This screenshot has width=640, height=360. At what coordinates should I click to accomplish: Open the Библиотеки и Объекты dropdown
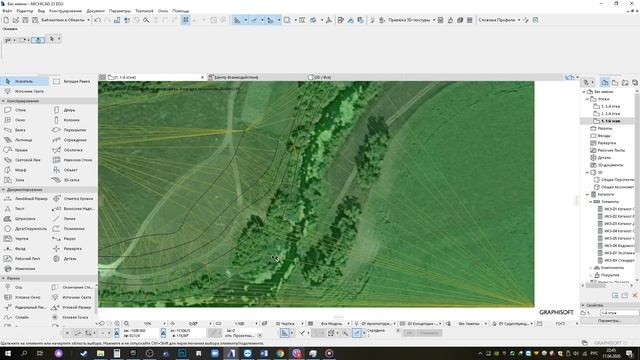click(88, 20)
